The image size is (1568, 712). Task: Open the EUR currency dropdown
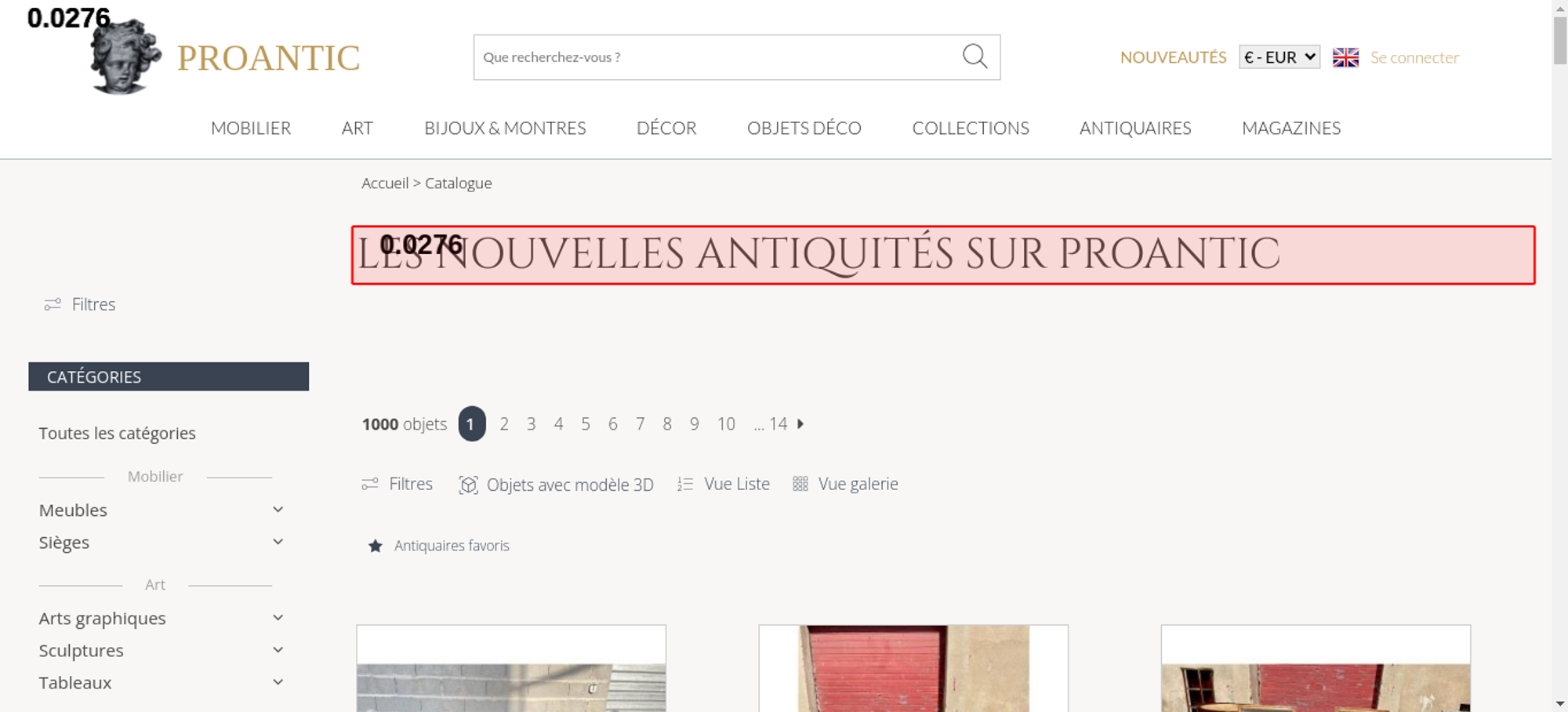pyautogui.click(x=1279, y=57)
